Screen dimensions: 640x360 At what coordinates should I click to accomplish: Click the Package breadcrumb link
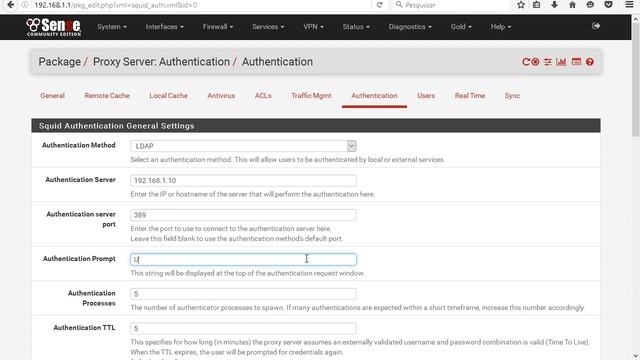(x=60, y=62)
